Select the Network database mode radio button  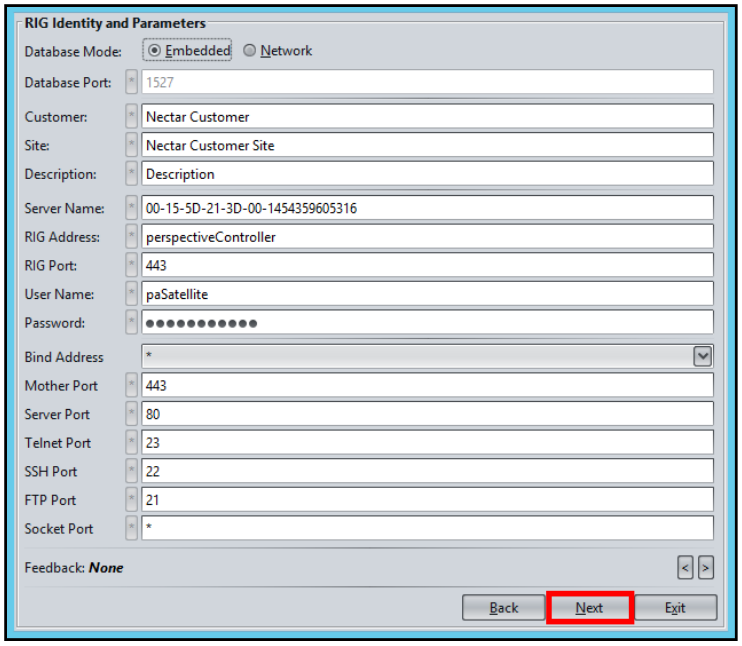click(277, 51)
